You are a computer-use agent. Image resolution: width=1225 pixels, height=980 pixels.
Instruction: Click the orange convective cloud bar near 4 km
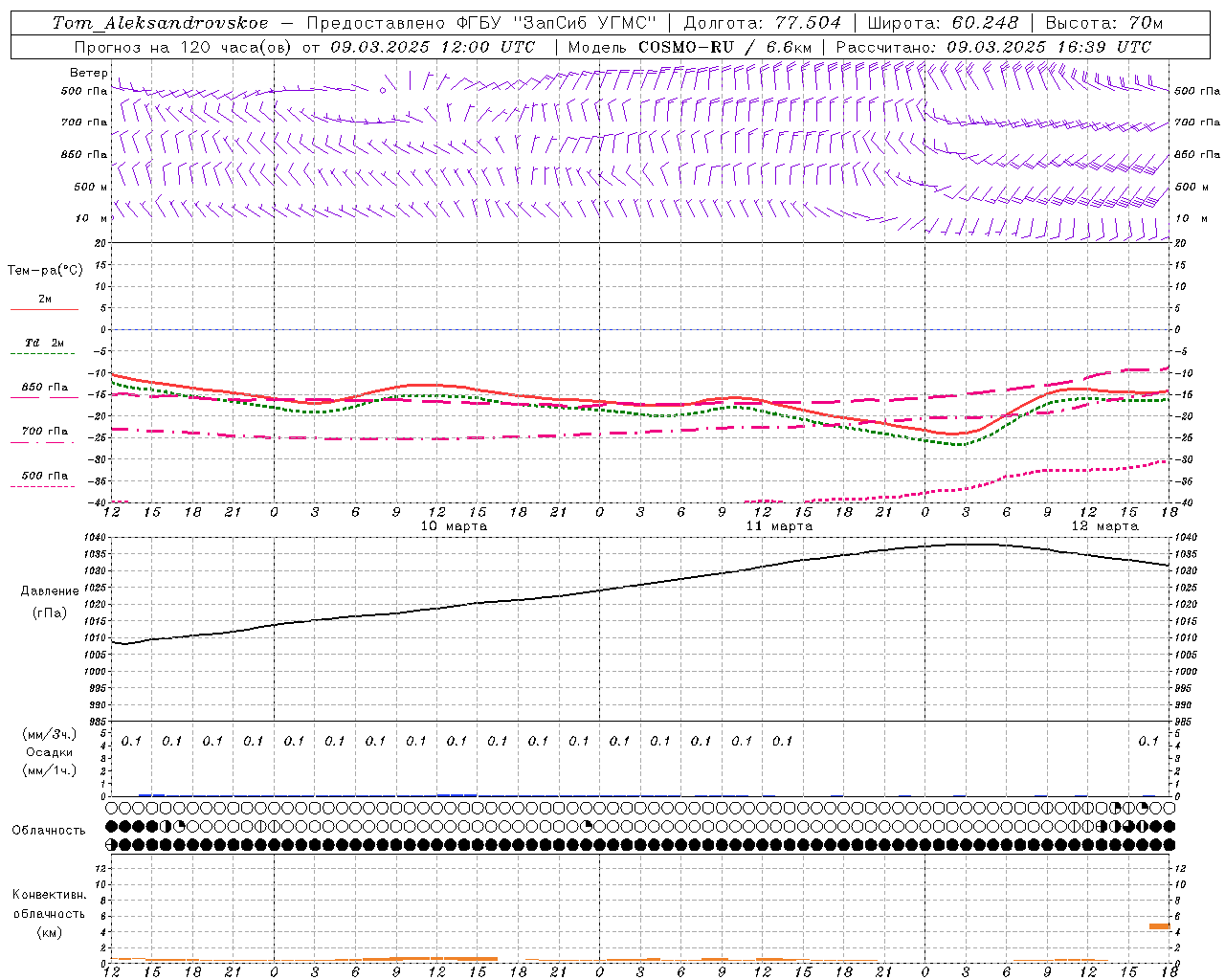point(1160,925)
